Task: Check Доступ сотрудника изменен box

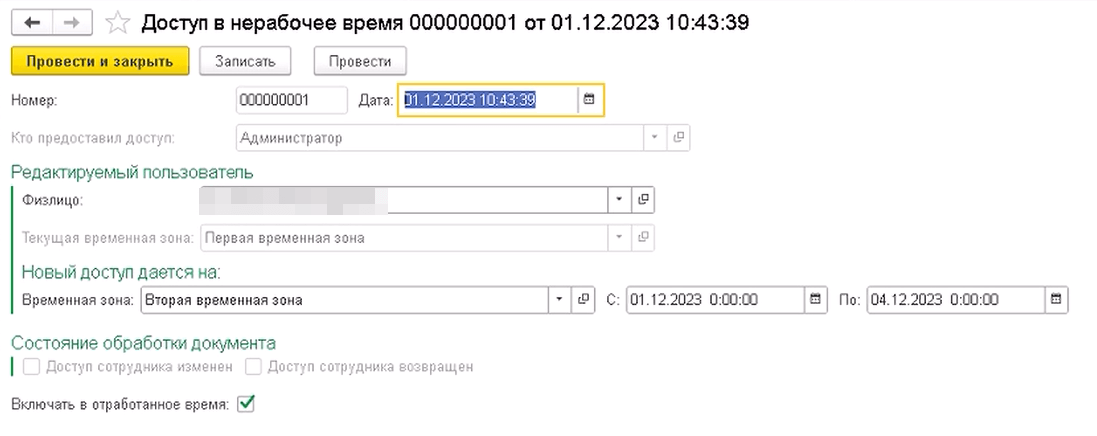Action: [31, 367]
